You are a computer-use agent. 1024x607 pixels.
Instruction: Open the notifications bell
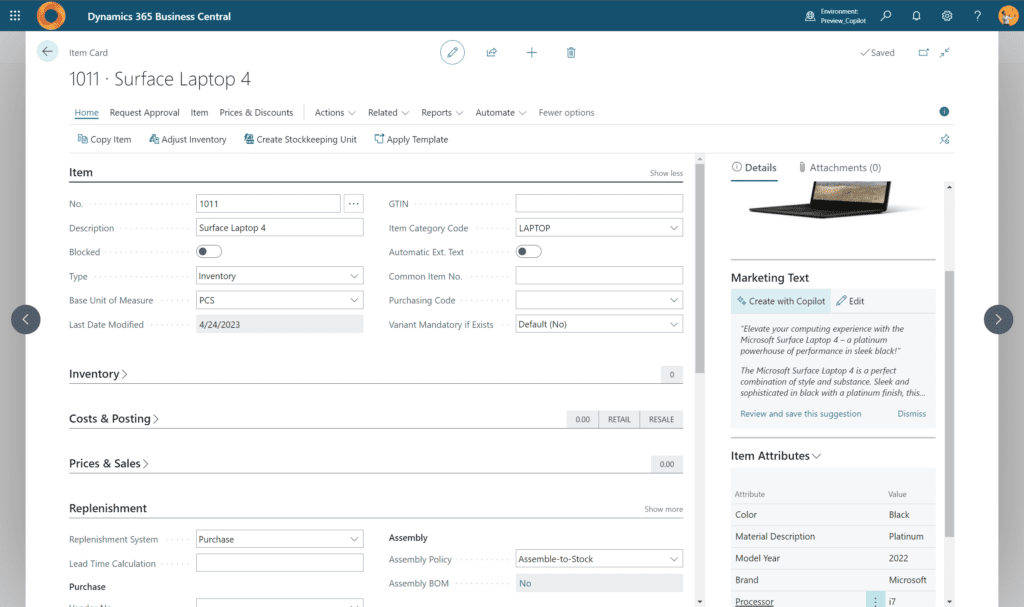pos(915,15)
